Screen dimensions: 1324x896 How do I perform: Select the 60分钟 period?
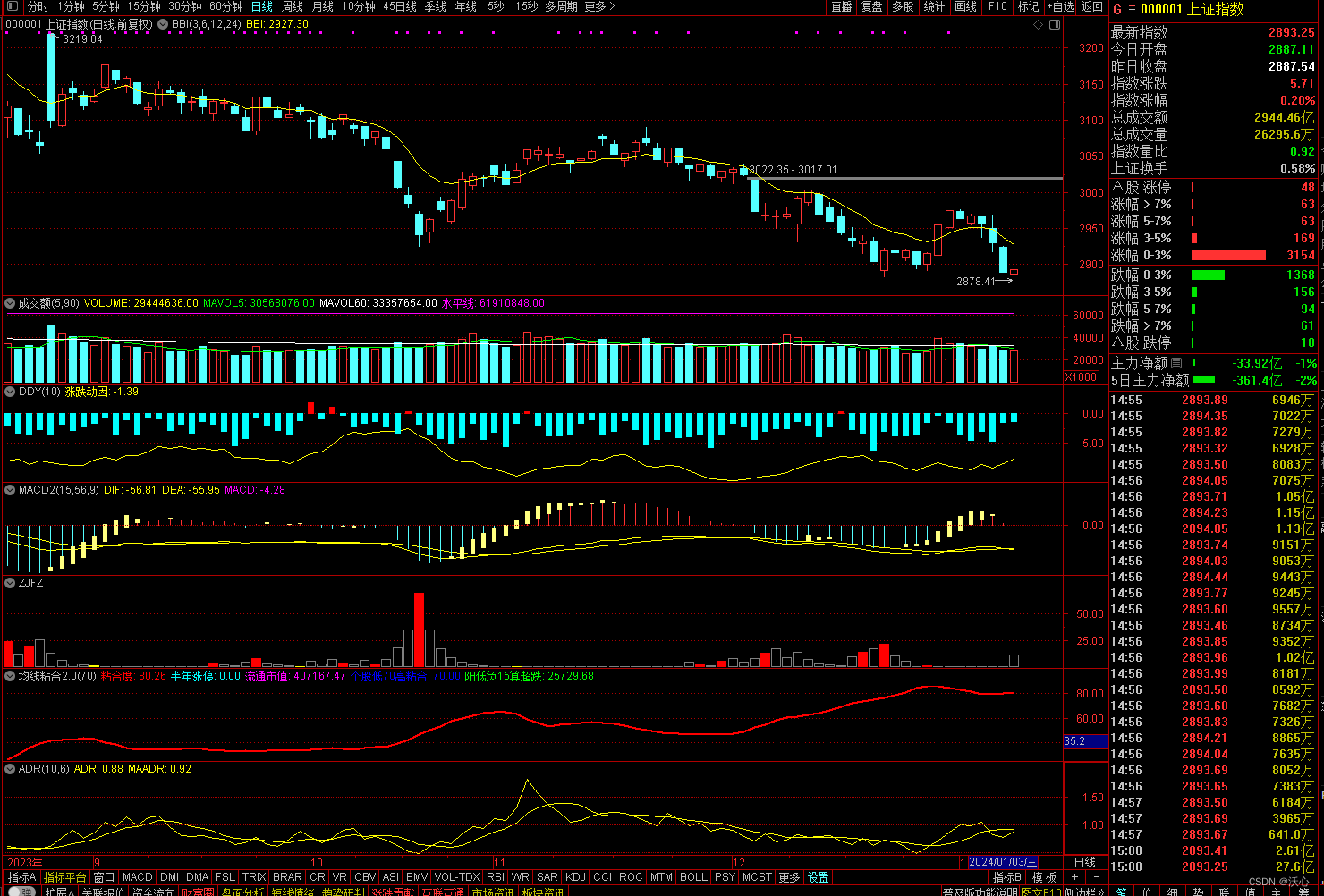[226, 6]
